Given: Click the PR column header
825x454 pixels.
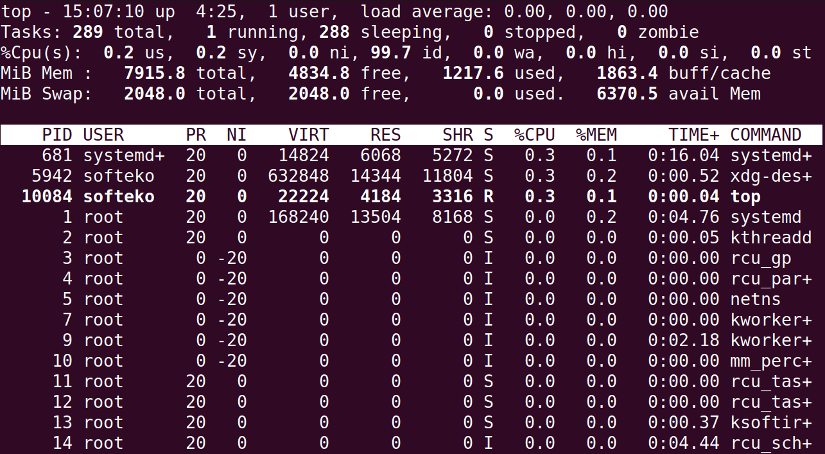Looking at the screenshot, I should click(196, 135).
